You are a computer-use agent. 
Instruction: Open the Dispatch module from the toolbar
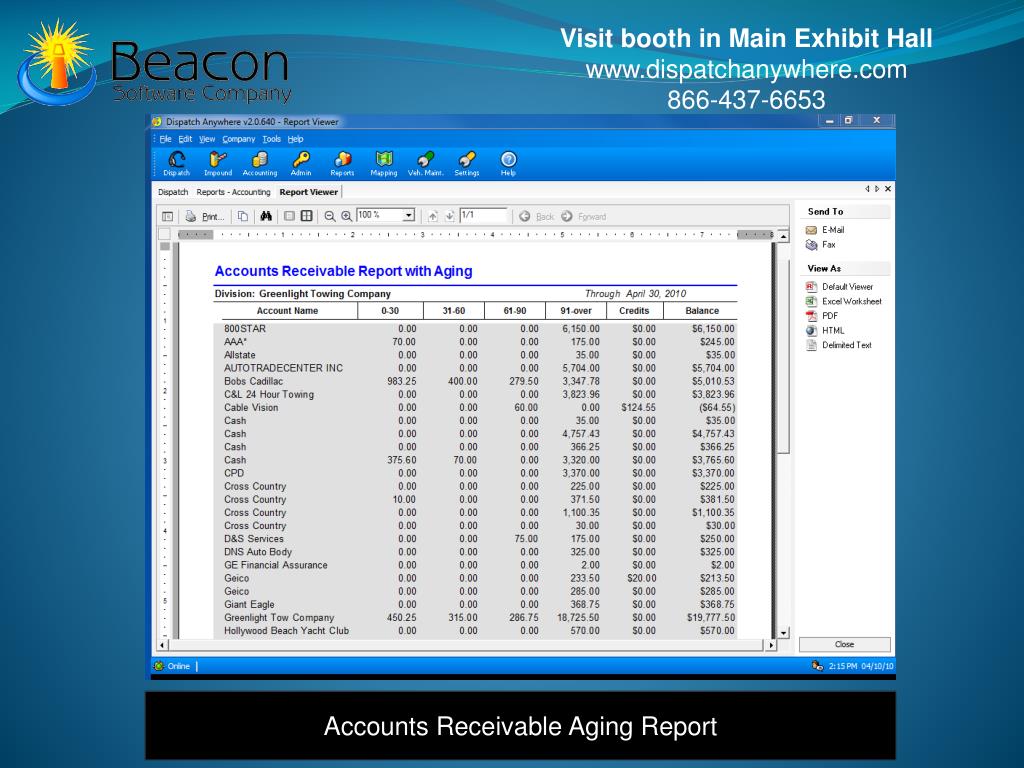pos(176,163)
